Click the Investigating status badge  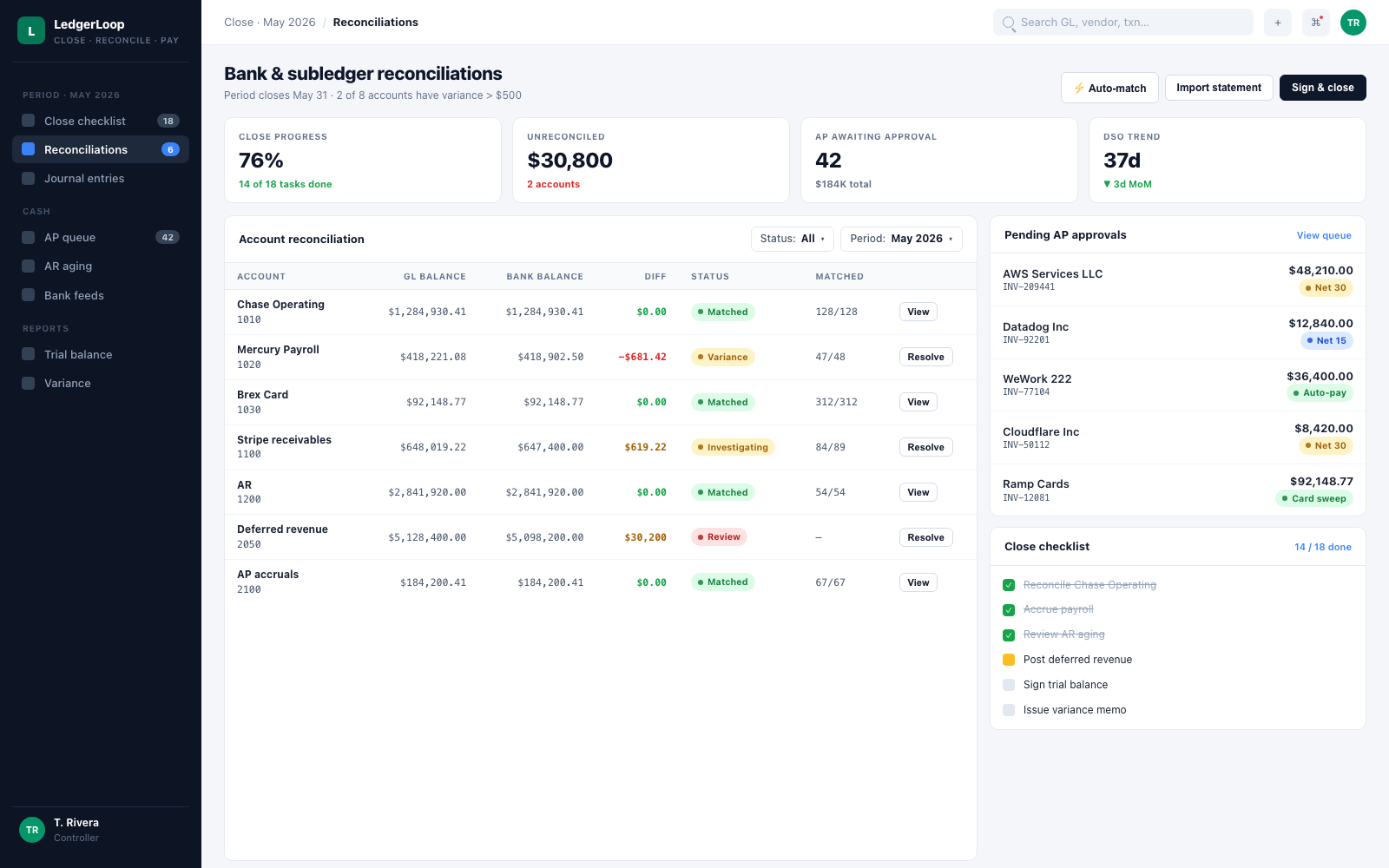pos(733,447)
